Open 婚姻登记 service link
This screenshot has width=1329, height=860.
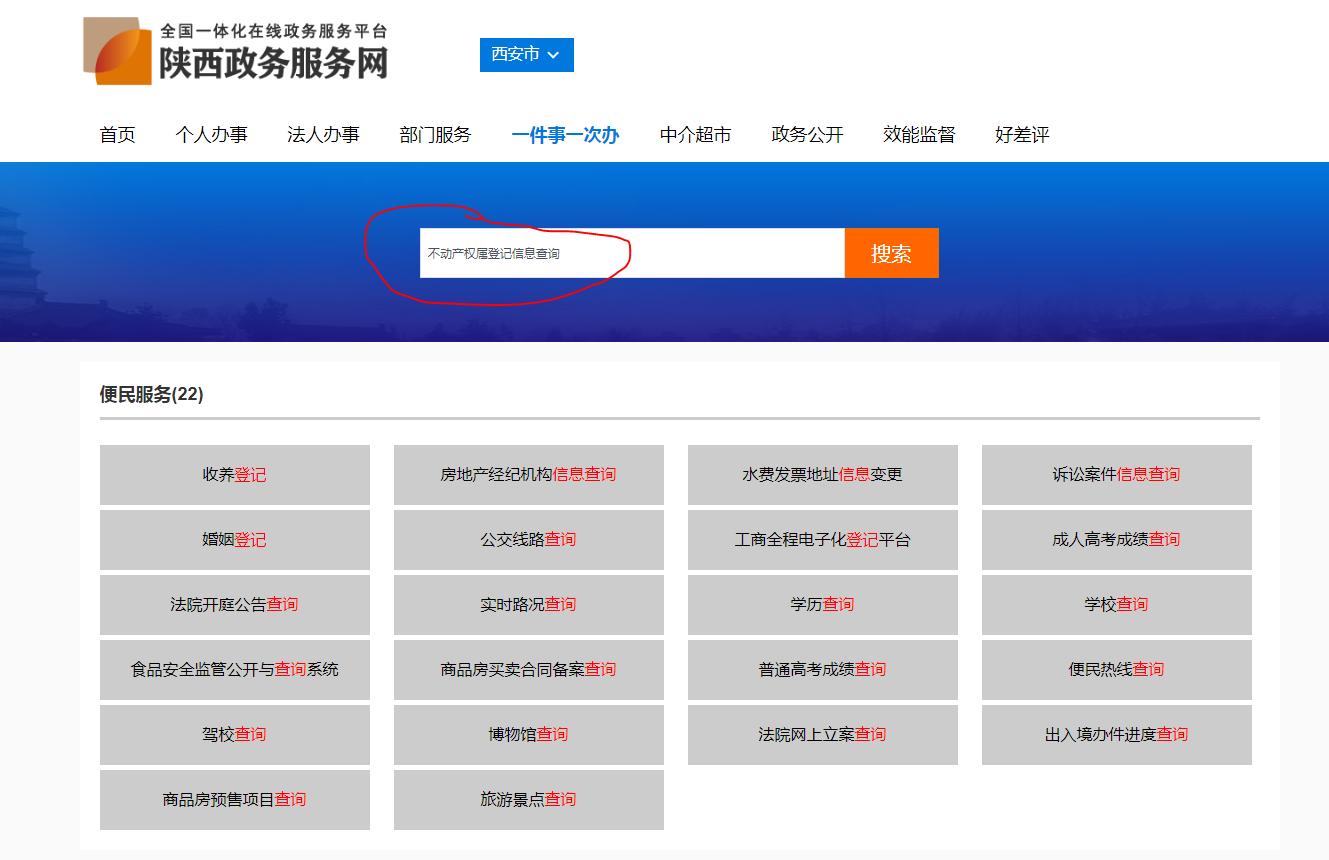point(234,540)
